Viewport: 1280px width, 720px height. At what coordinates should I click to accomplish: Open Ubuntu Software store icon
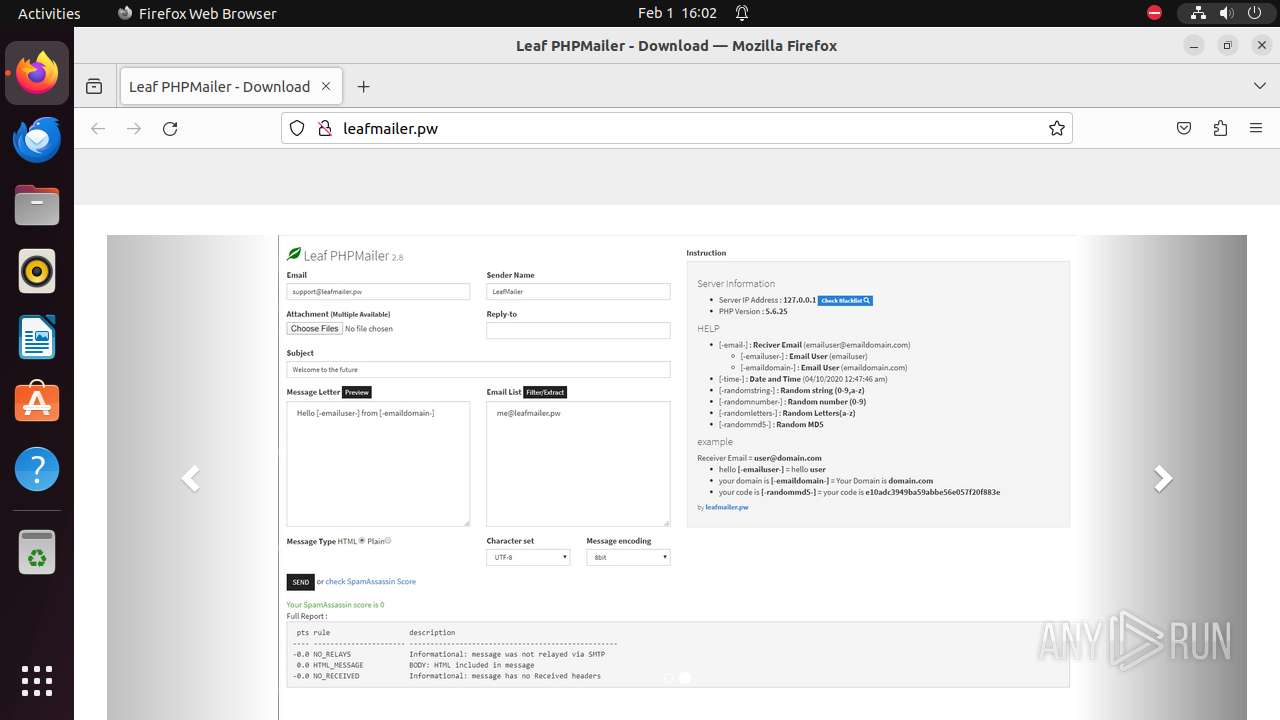tap(37, 403)
